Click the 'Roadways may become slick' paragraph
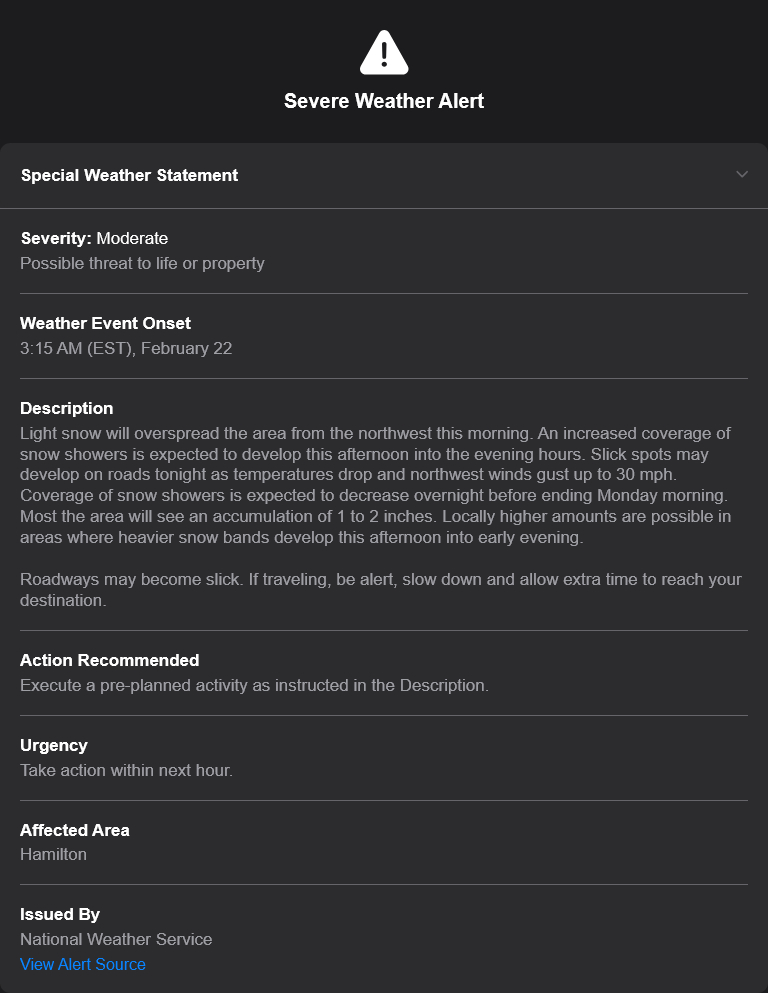 [380, 590]
